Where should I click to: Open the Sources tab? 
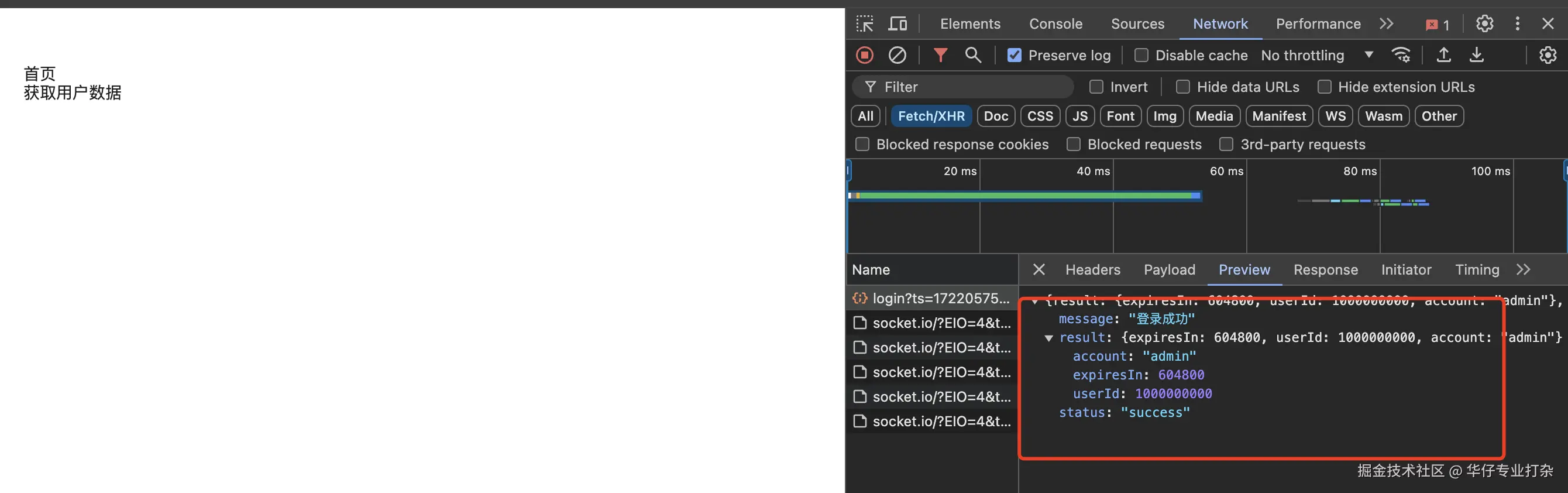pyautogui.click(x=1137, y=24)
